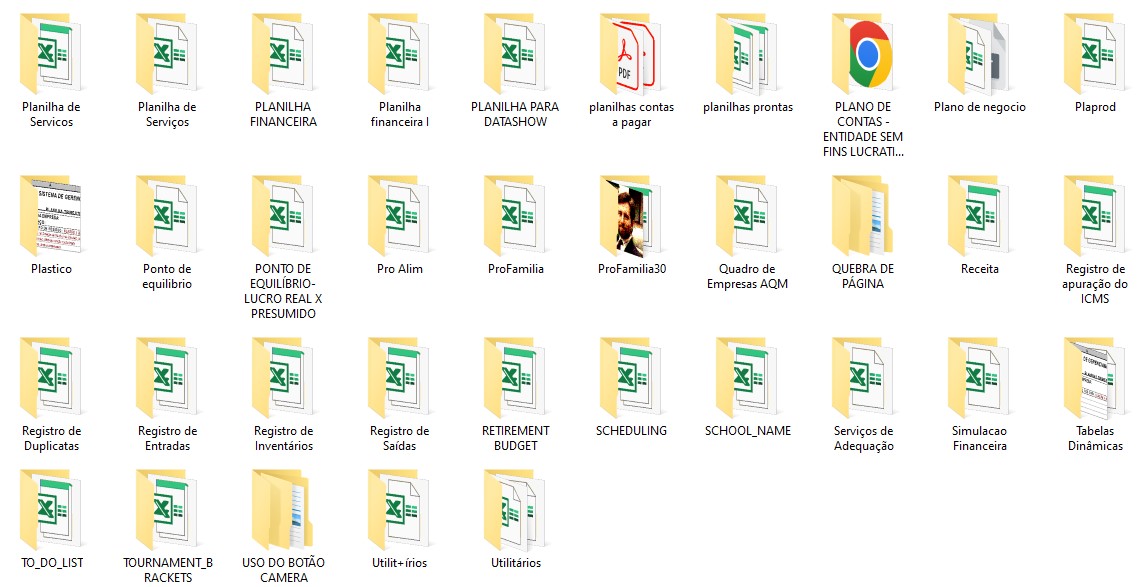Open the PLANO DE CONTAS Chrome folder icon
The width and height of the screenshot is (1139, 587).
[863, 52]
